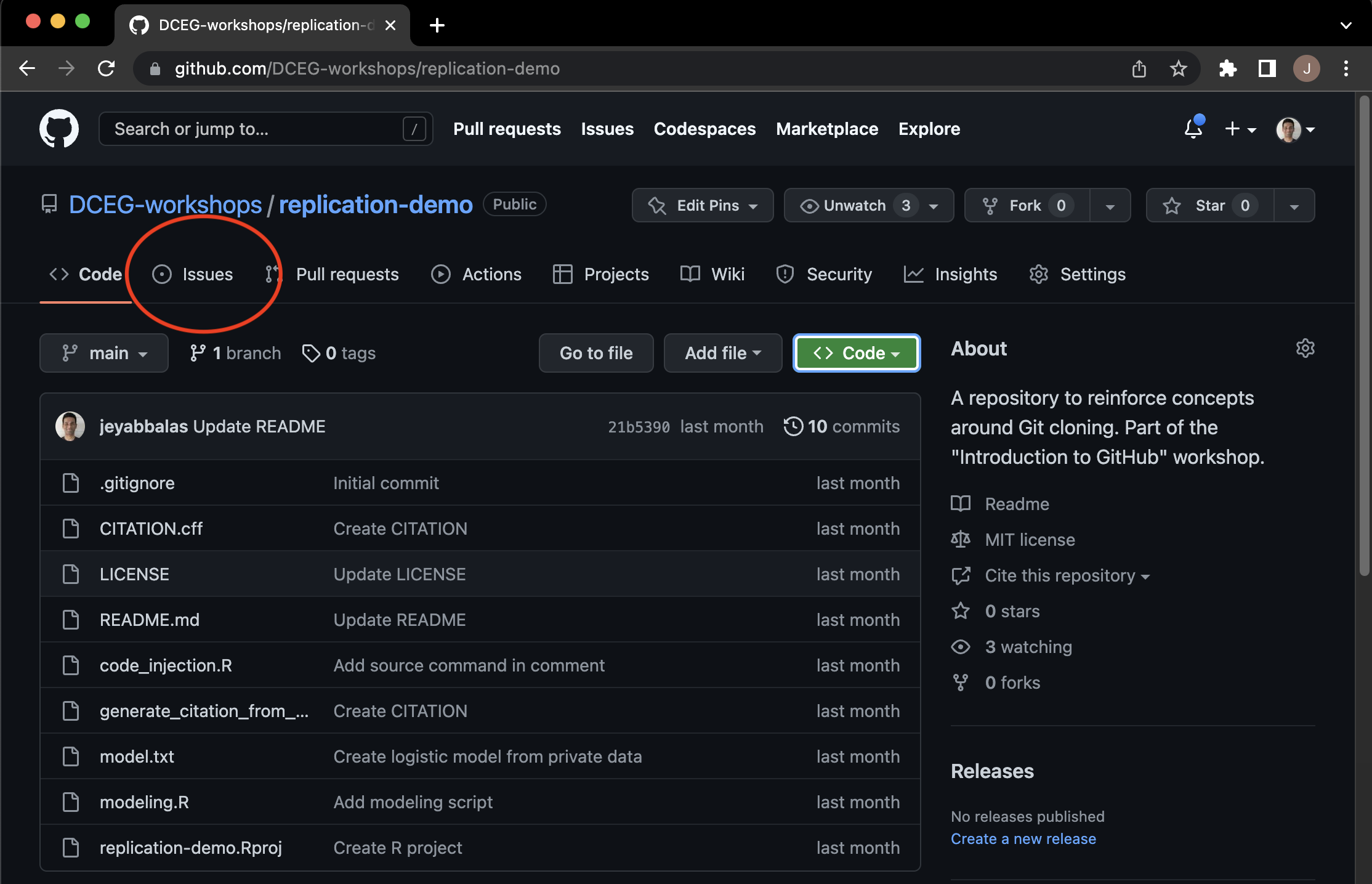Image resolution: width=1372 pixels, height=884 pixels.
Task: Fork the repository
Action: [1027, 205]
